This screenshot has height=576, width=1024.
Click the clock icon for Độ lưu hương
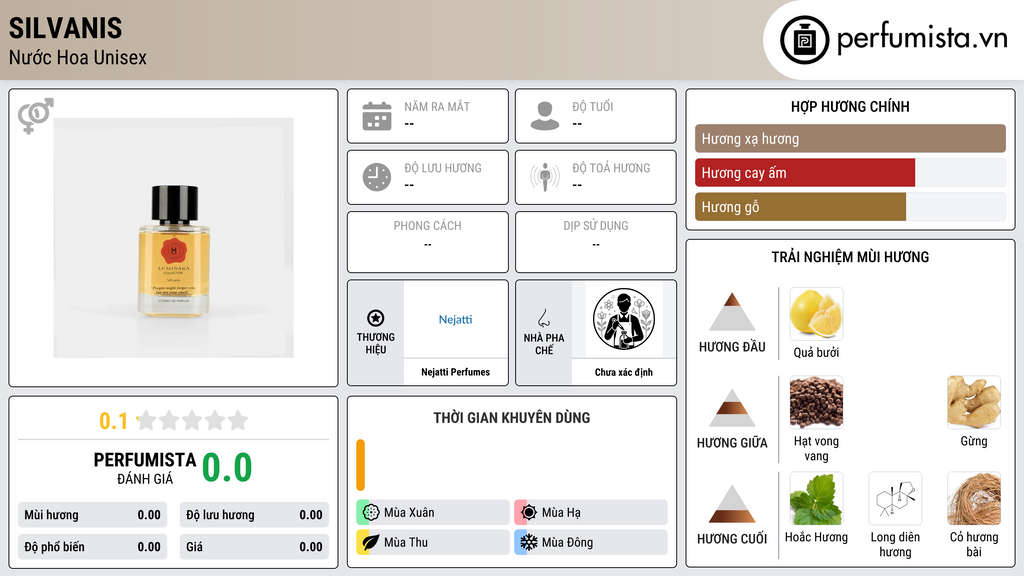coord(377,177)
